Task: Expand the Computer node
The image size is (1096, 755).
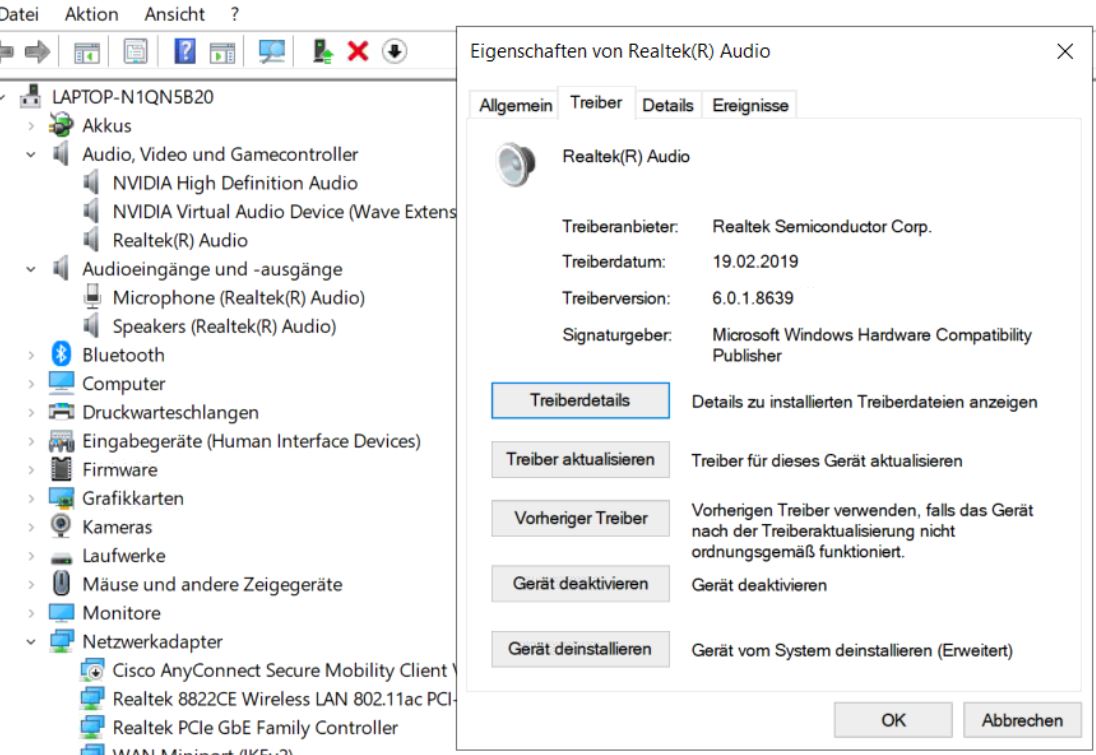Action: pyautogui.click(x=31, y=384)
